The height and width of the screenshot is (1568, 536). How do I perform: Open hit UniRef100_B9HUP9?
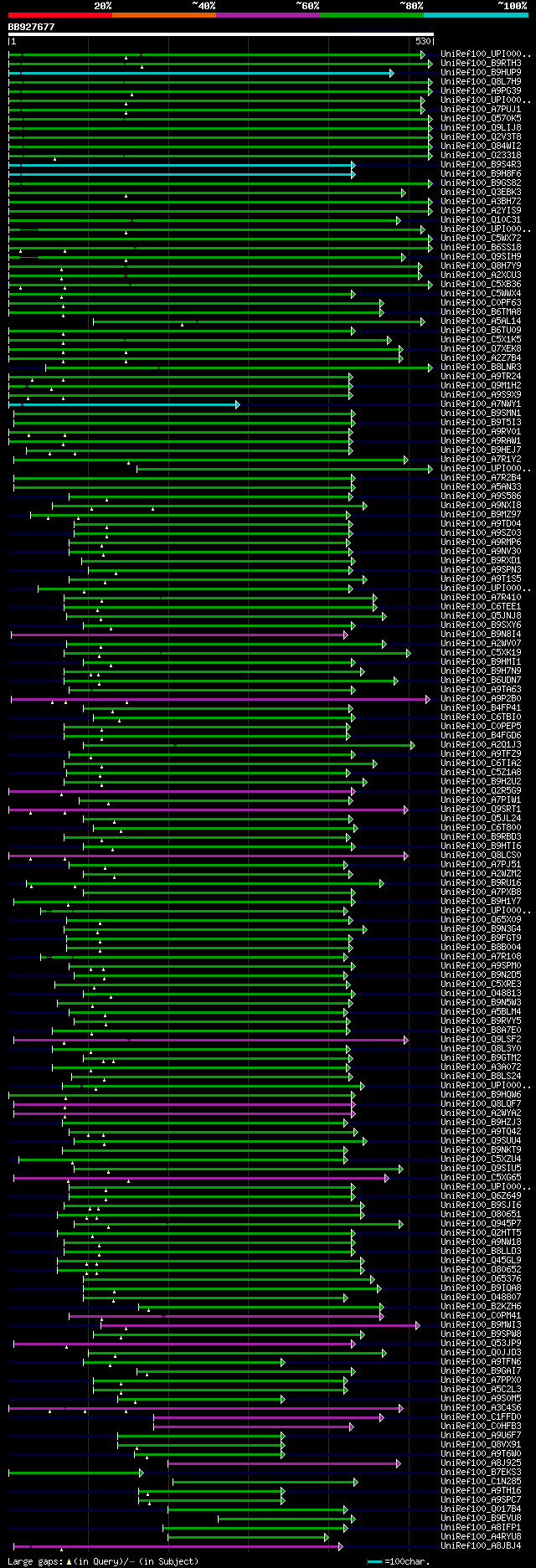(x=481, y=72)
